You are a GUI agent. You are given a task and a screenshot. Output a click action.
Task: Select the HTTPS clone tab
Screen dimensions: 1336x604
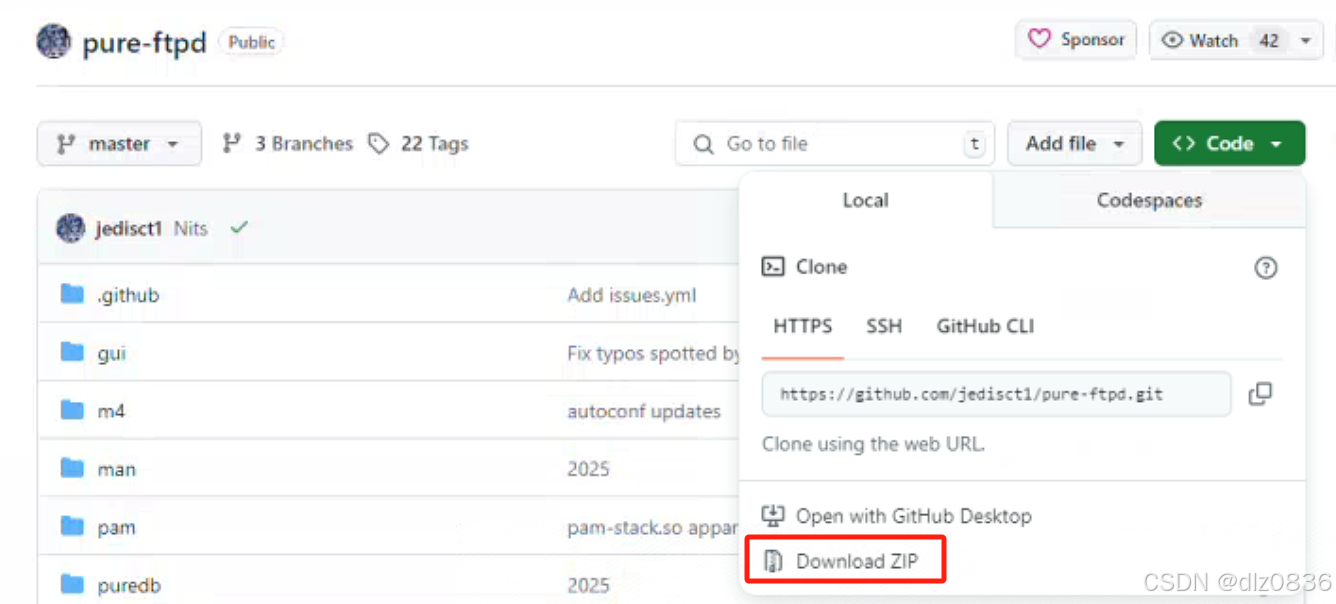(x=803, y=326)
